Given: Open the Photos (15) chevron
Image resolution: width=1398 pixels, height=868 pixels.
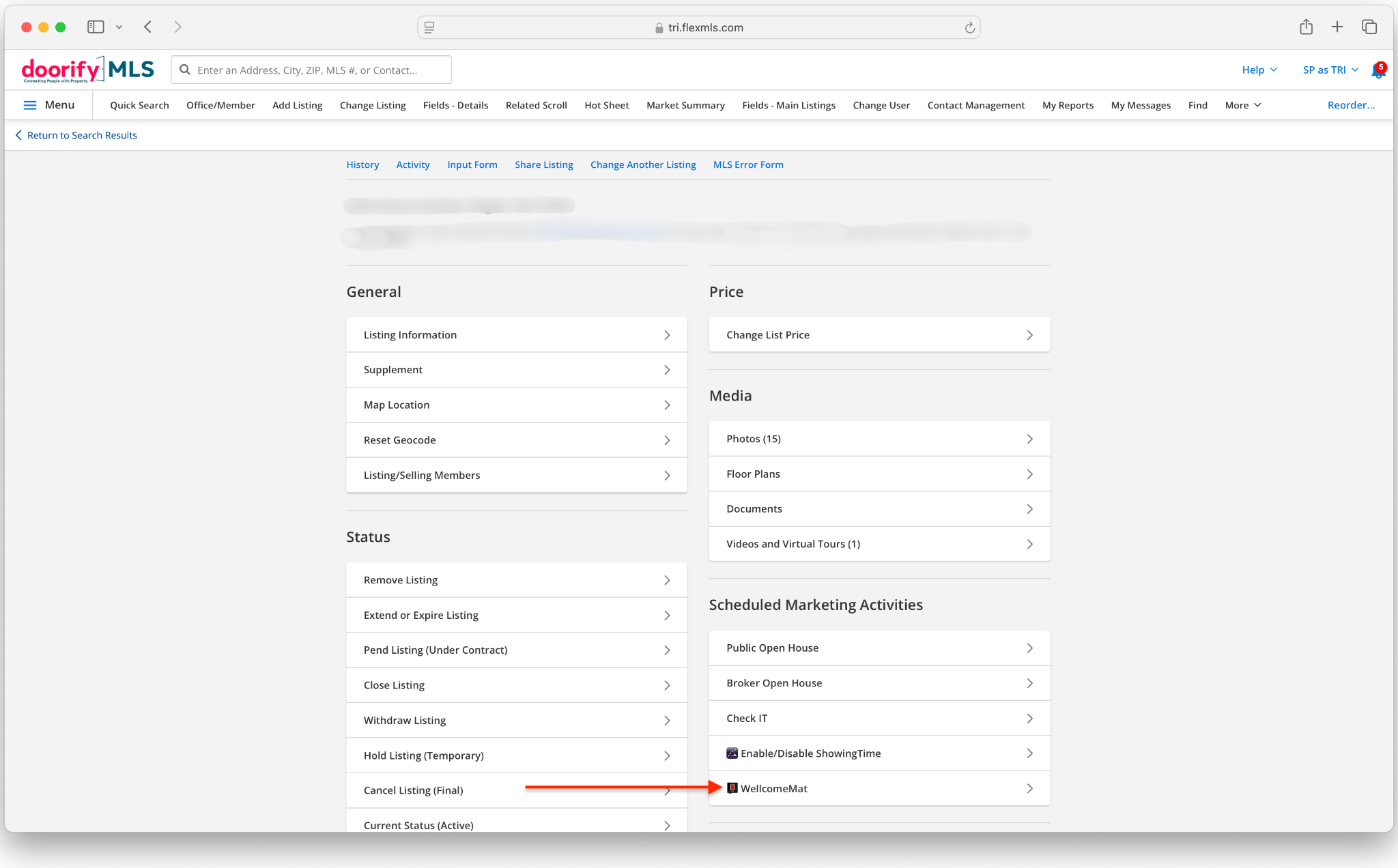Looking at the screenshot, I should coord(1029,439).
